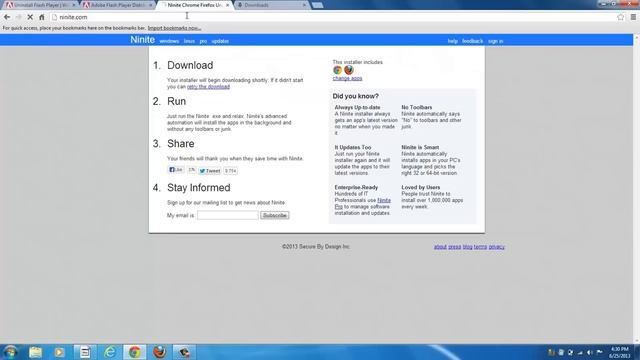Image resolution: width=640 pixels, height=360 pixels.
Task: Open the terms footer link
Action: pos(480,247)
